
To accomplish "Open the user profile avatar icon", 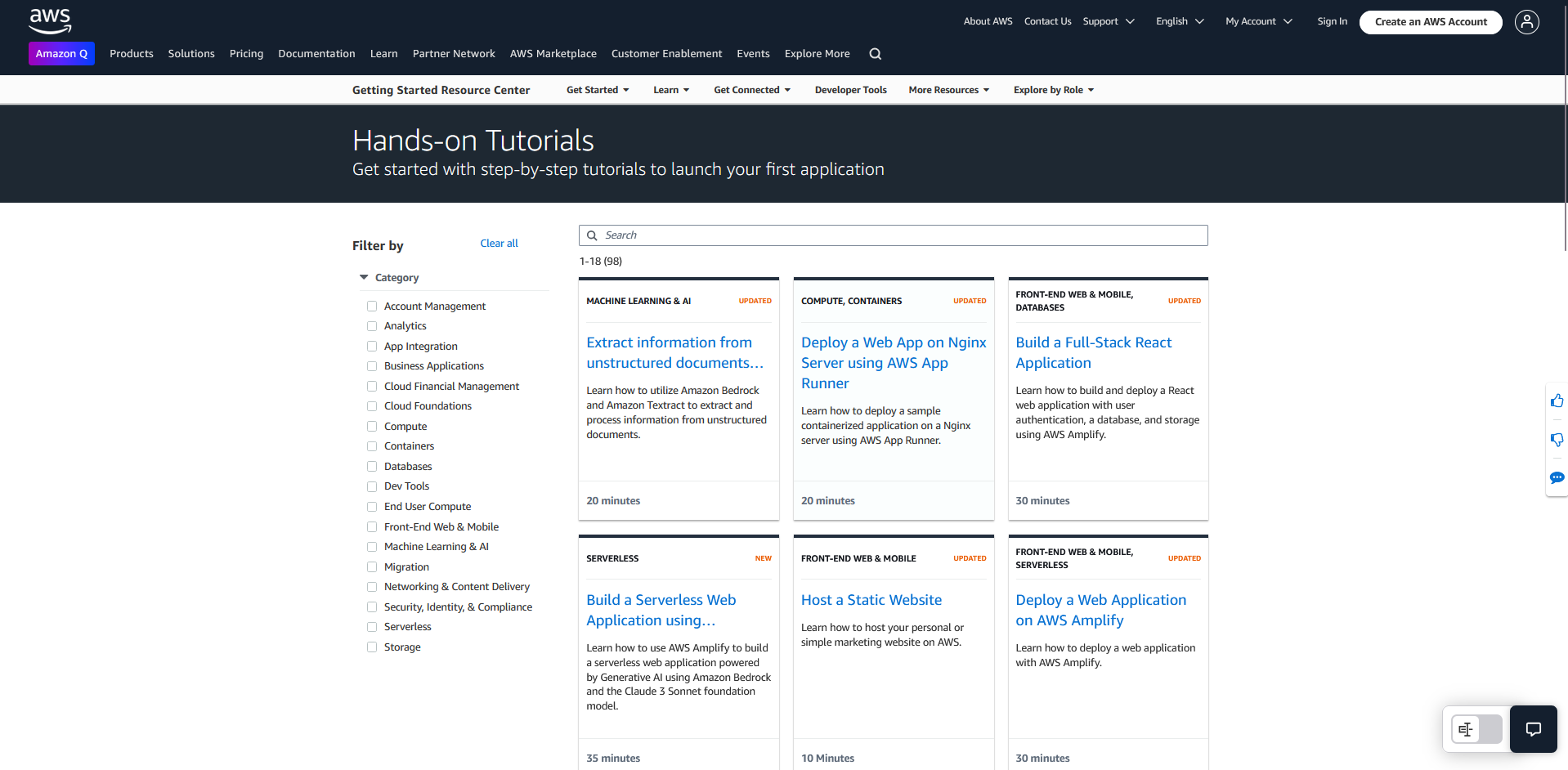I will pos(1526,22).
